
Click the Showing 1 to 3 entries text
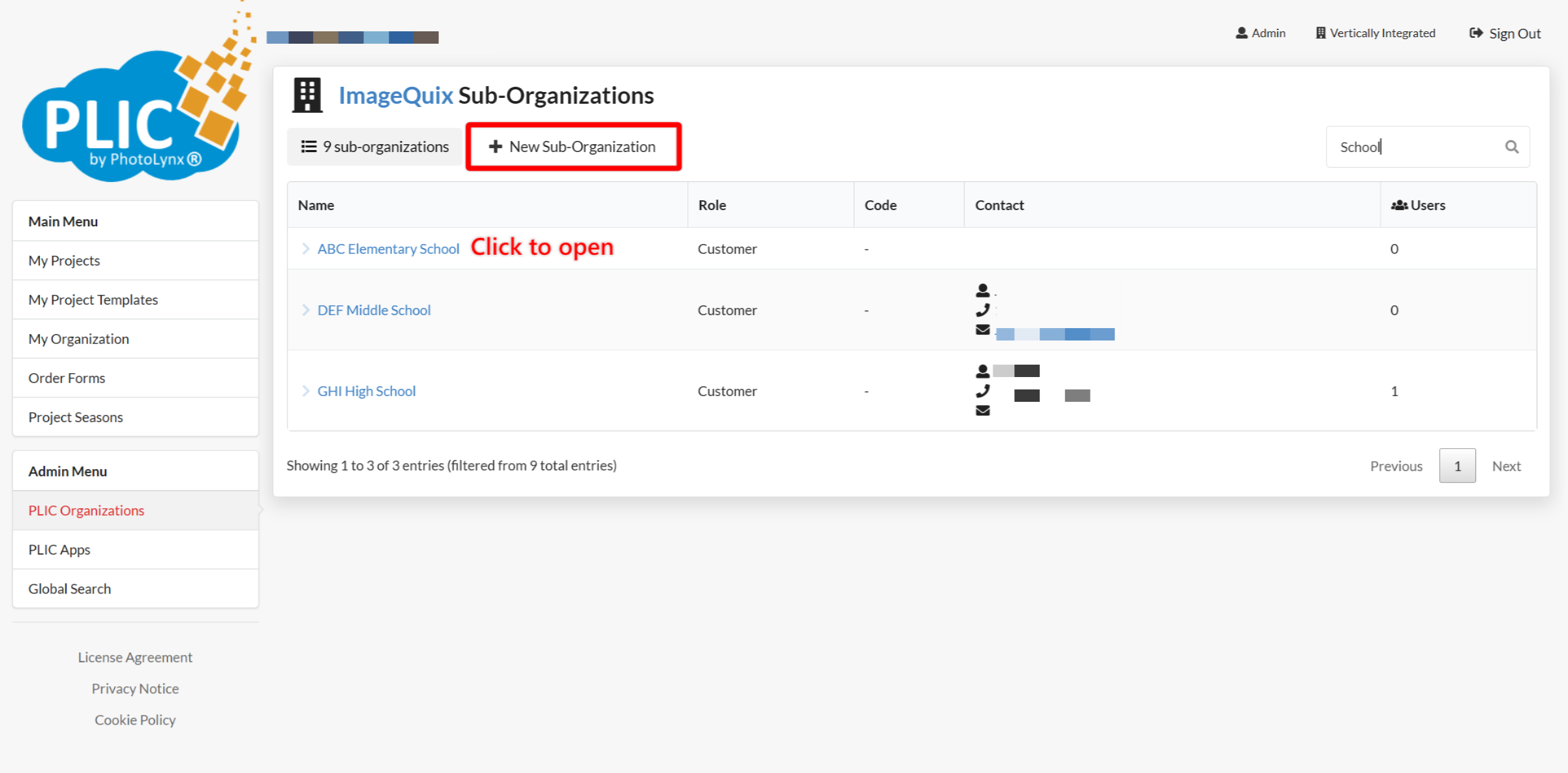pos(451,465)
